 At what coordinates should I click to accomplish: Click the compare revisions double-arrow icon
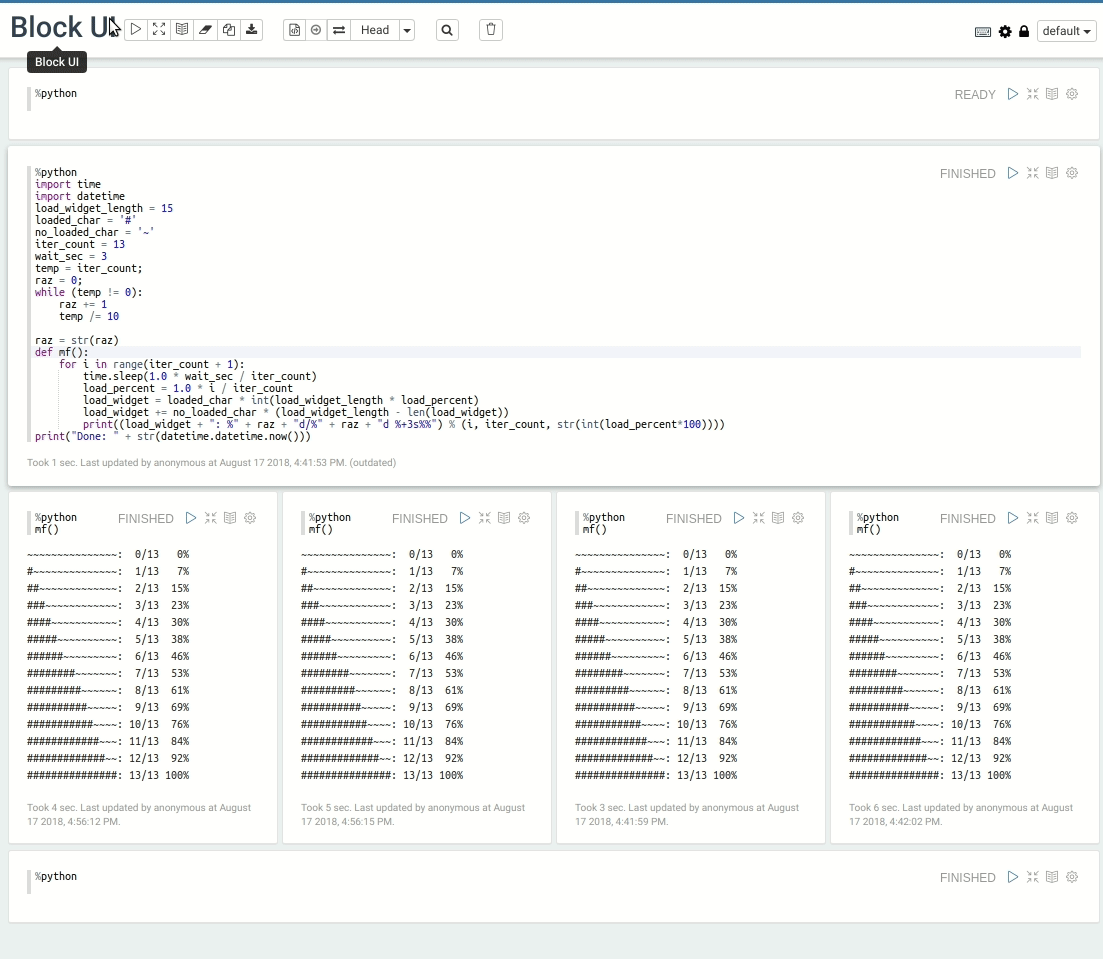click(339, 30)
